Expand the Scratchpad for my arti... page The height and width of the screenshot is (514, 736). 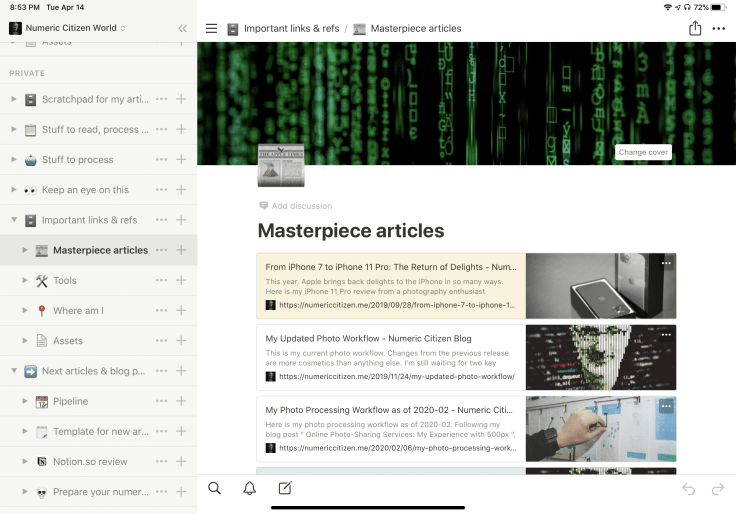(14, 99)
